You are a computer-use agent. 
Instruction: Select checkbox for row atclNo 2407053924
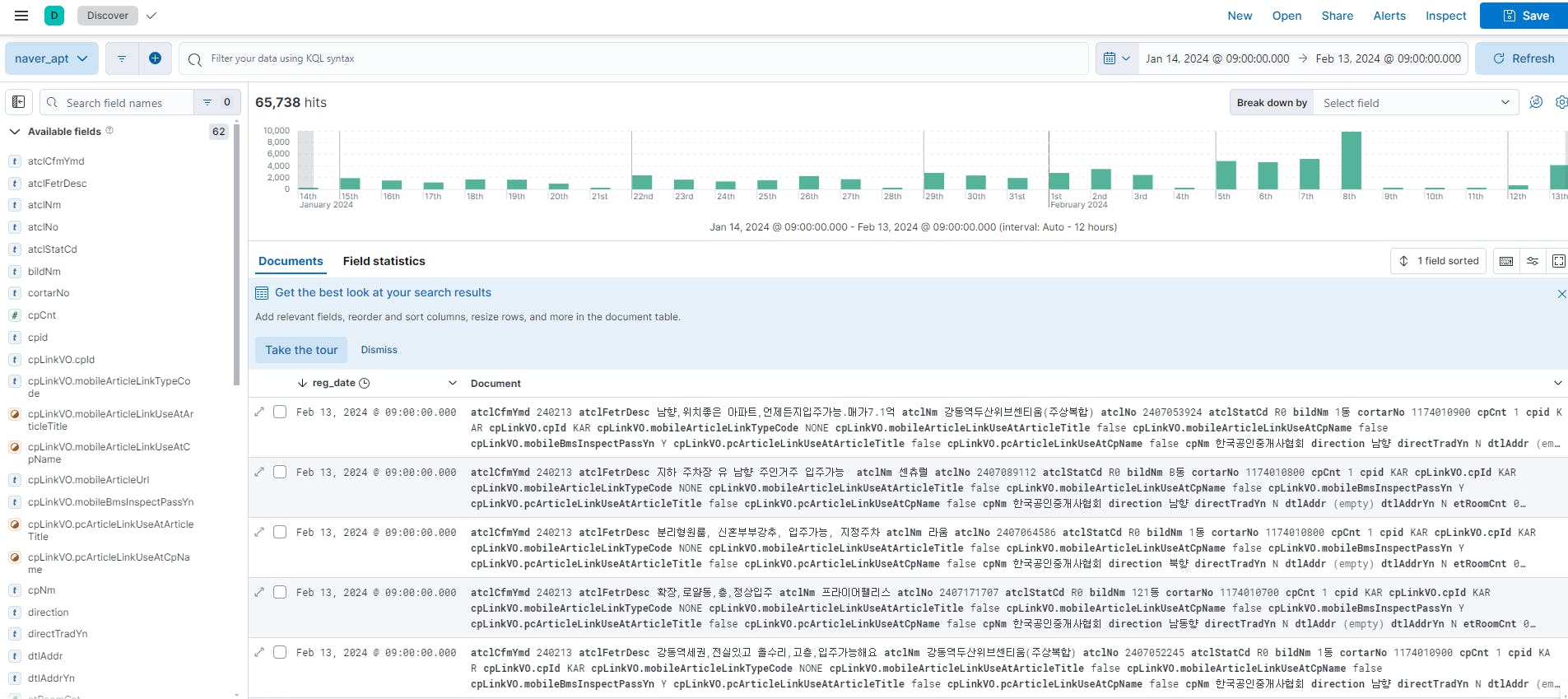tap(280, 412)
